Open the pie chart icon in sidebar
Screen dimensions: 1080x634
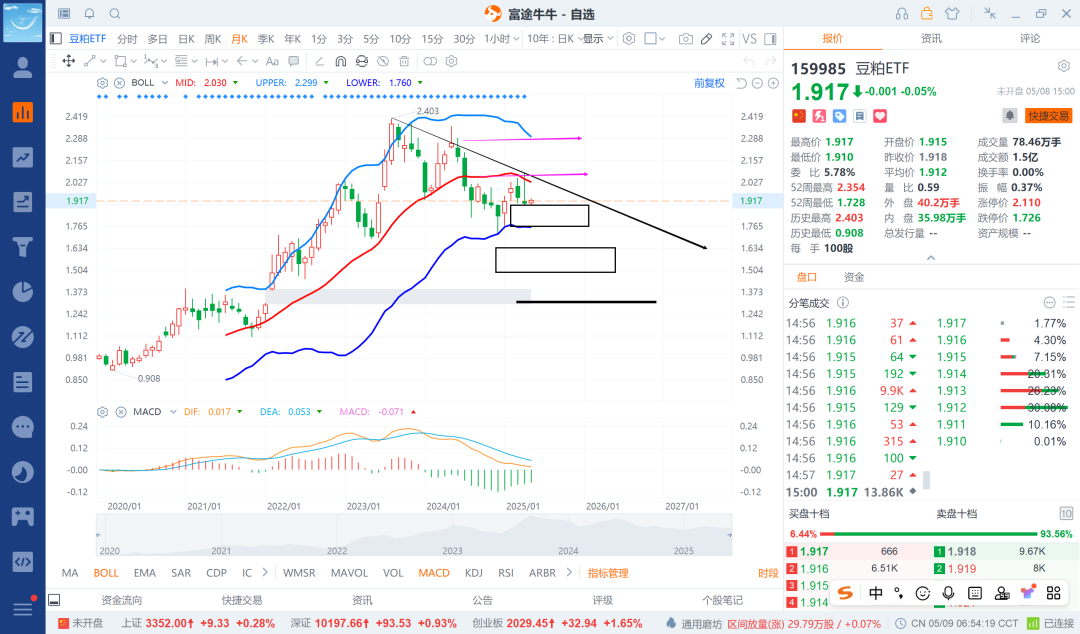tap(23, 292)
